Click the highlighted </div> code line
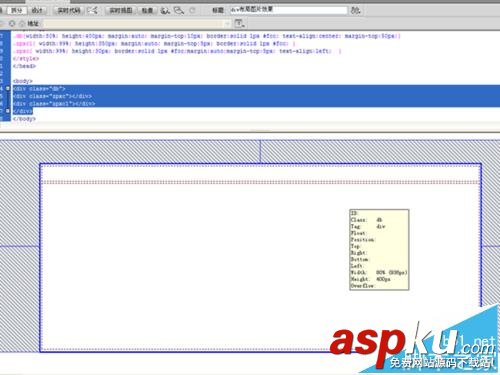 [x=23, y=111]
